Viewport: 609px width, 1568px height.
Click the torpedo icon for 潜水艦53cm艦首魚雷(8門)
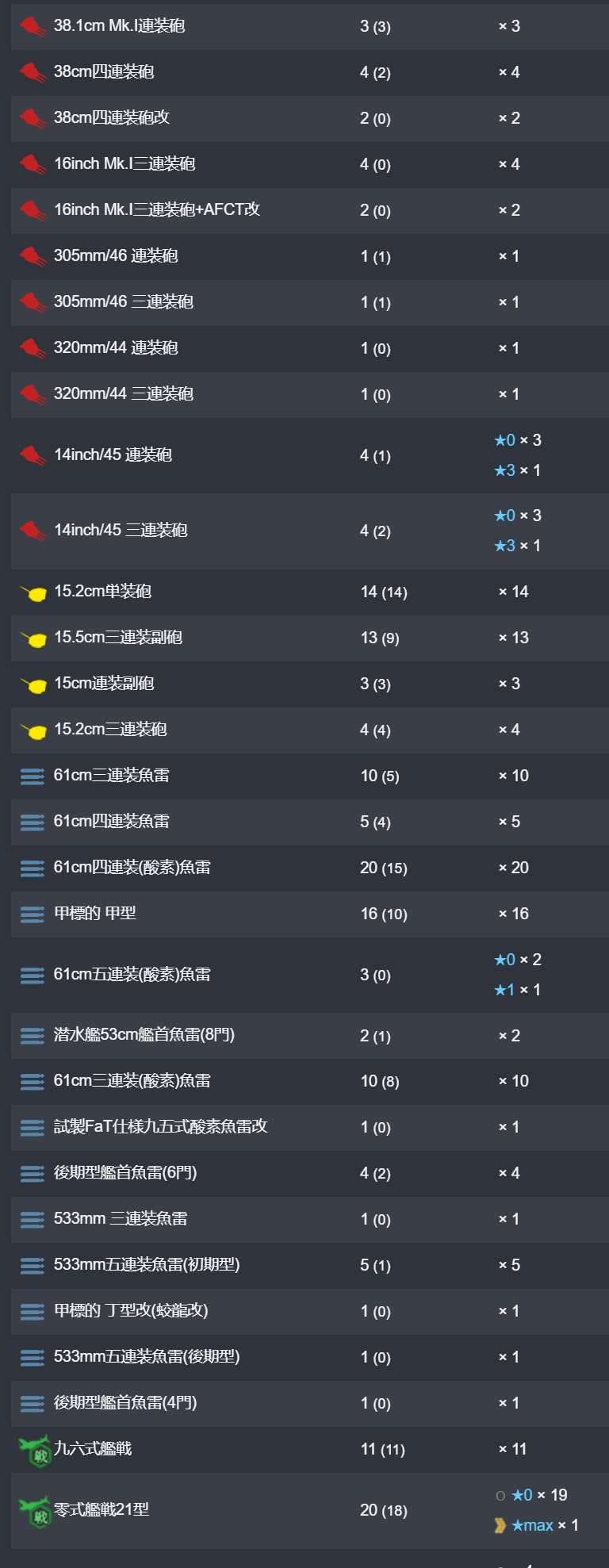(33, 1037)
